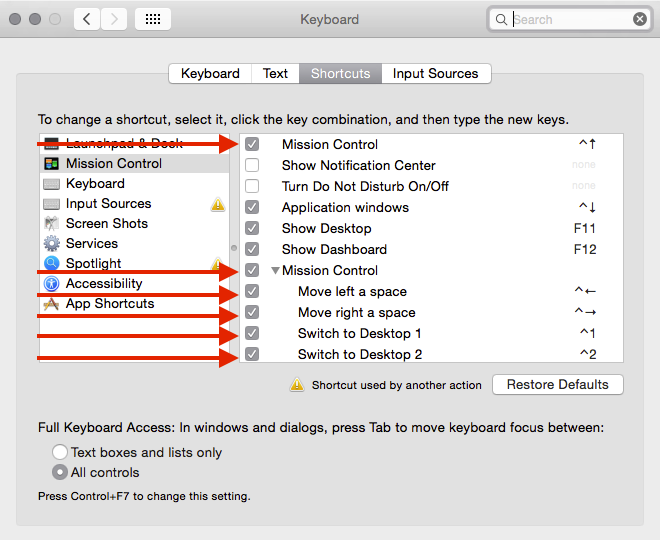
Task: Enable Show Notification Center checkbox
Action: pyautogui.click(x=252, y=165)
